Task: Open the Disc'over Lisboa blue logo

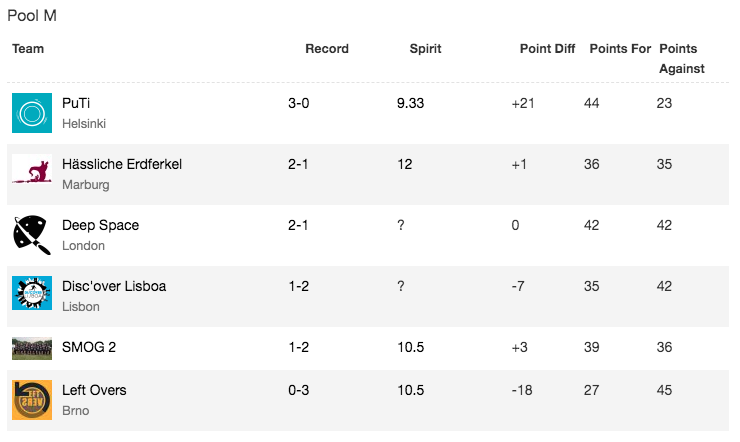Action: coord(32,292)
